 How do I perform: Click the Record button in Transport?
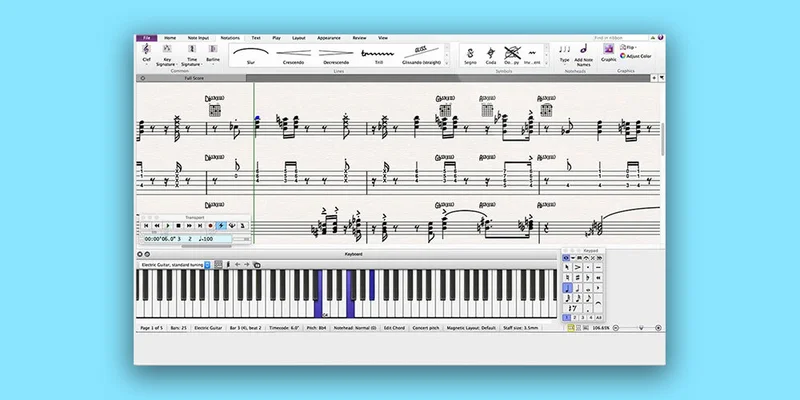tap(210, 226)
